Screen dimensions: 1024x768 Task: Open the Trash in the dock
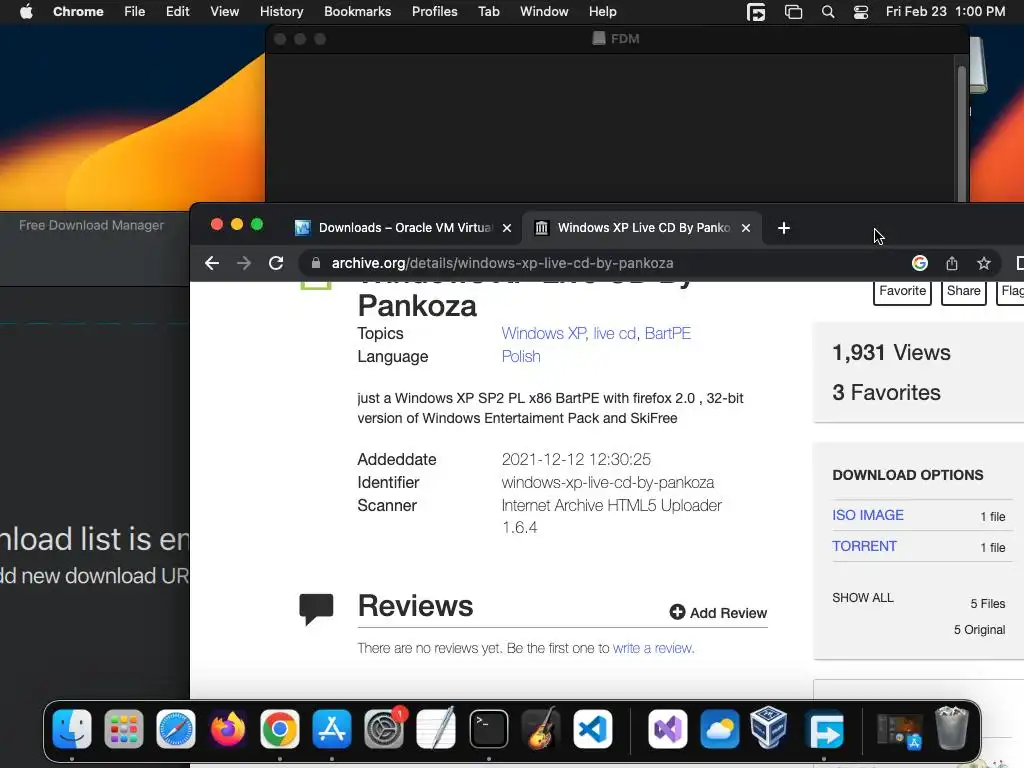pyautogui.click(x=952, y=728)
